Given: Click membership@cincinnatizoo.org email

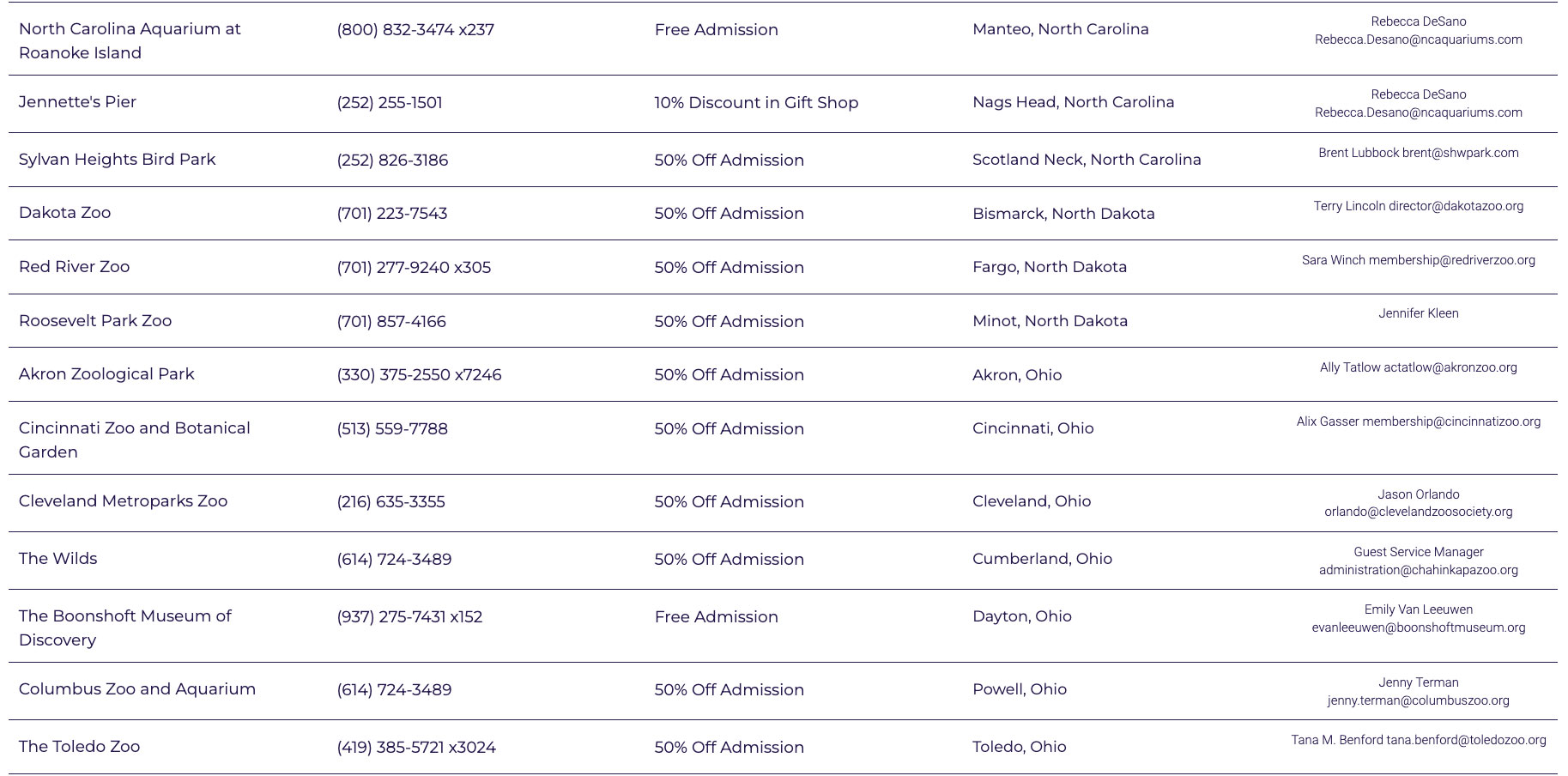Looking at the screenshot, I should click(x=1451, y=421).
